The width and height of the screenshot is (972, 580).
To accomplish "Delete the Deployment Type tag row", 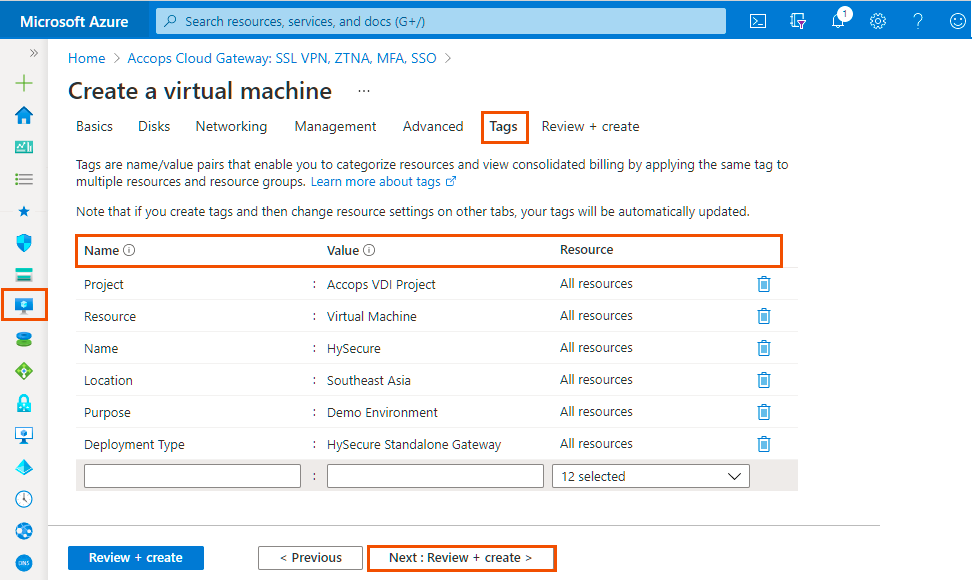I will (764, 444).
